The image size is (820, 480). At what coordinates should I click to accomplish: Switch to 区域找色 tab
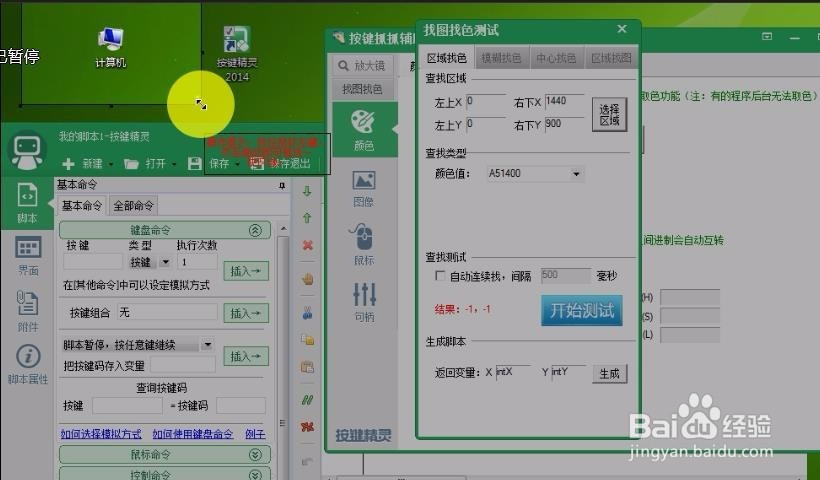(x=447, y=58)
